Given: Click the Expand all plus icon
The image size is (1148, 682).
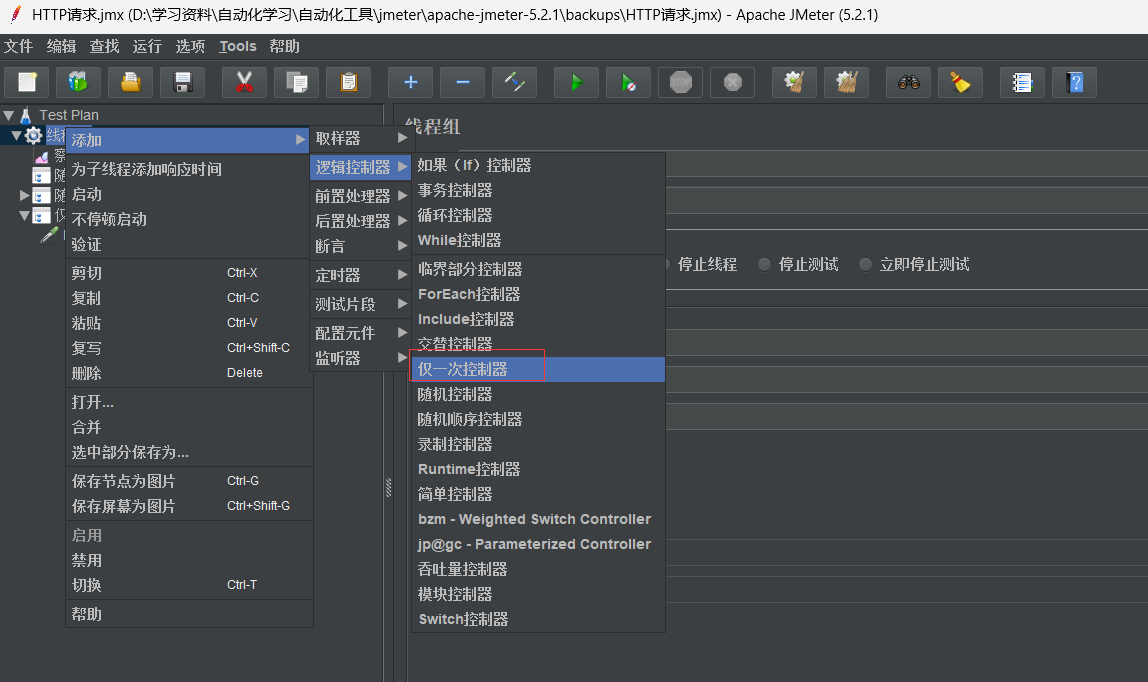Looking at the screenshot, I should 411,82.
